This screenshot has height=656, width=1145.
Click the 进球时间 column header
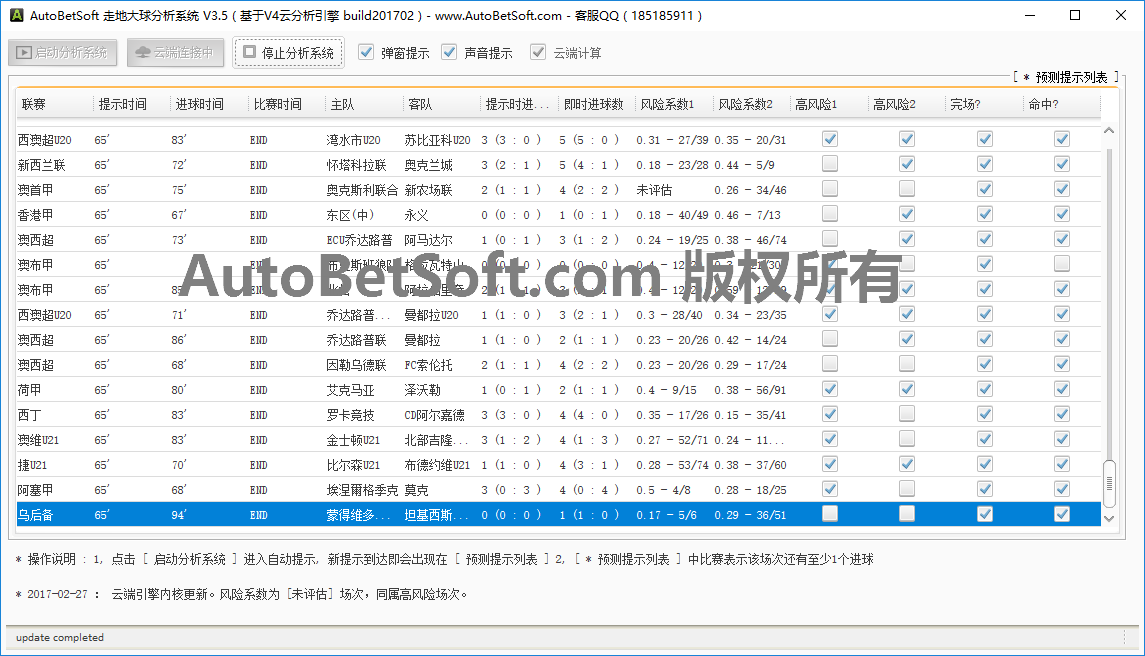209,104
